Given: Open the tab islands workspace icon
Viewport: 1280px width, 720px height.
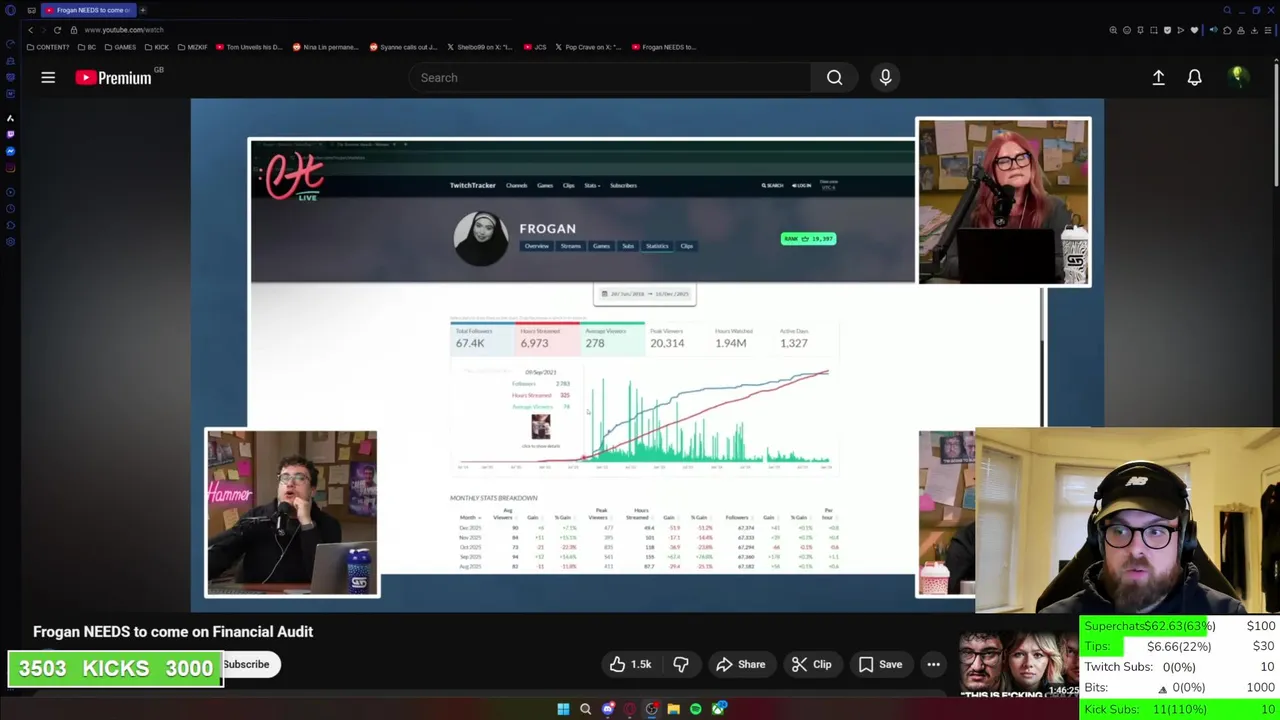Looking at the screenshot, I should tap(31, 10).
